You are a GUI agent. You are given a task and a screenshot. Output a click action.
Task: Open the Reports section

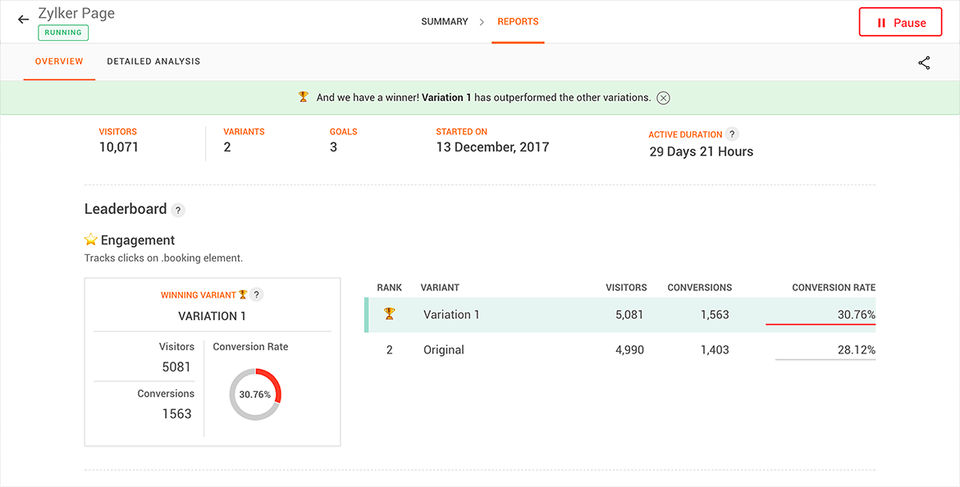click(518, 22)
